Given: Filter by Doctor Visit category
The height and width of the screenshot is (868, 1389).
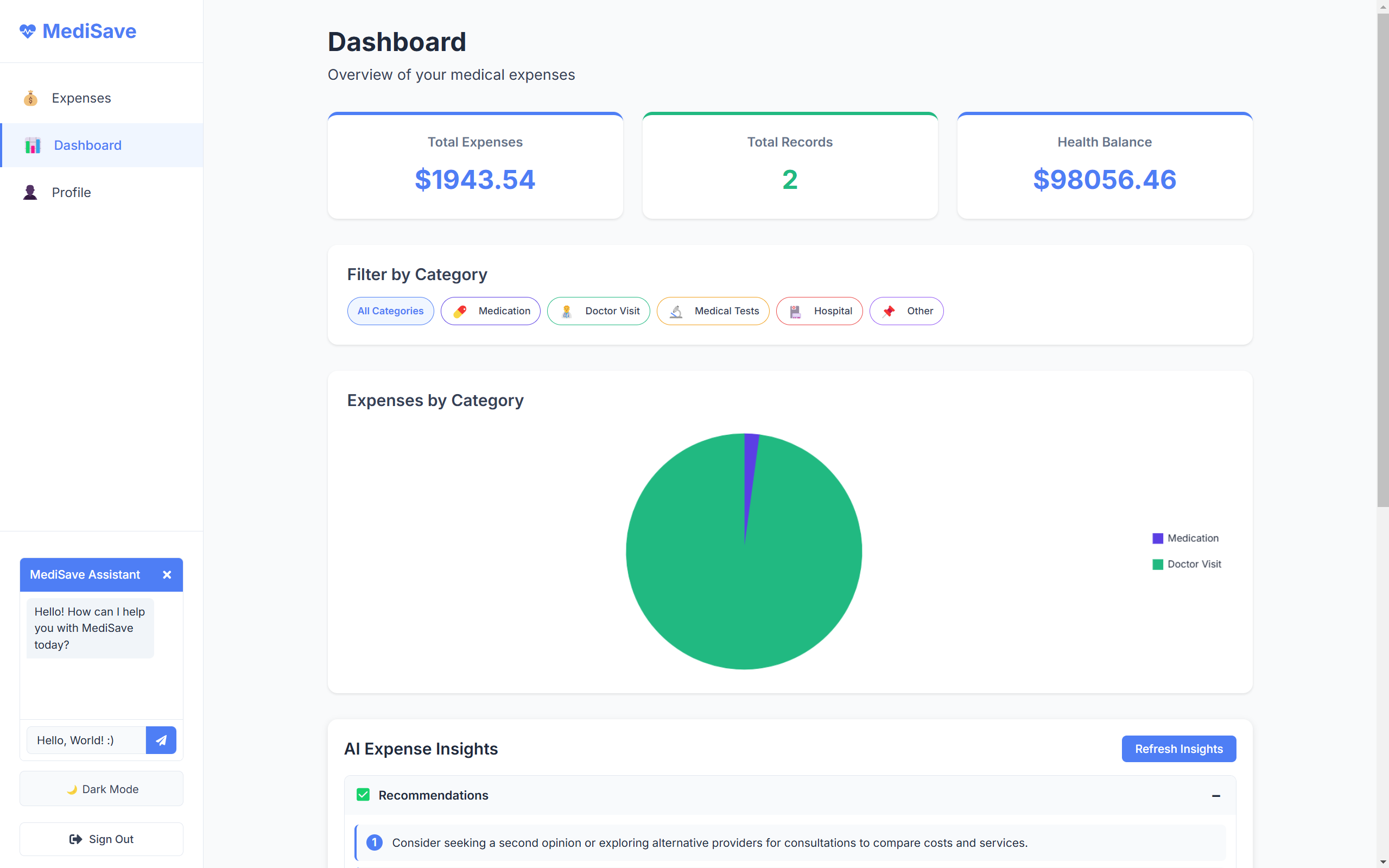Looking at the screenshot, I should tap(598, 311).
